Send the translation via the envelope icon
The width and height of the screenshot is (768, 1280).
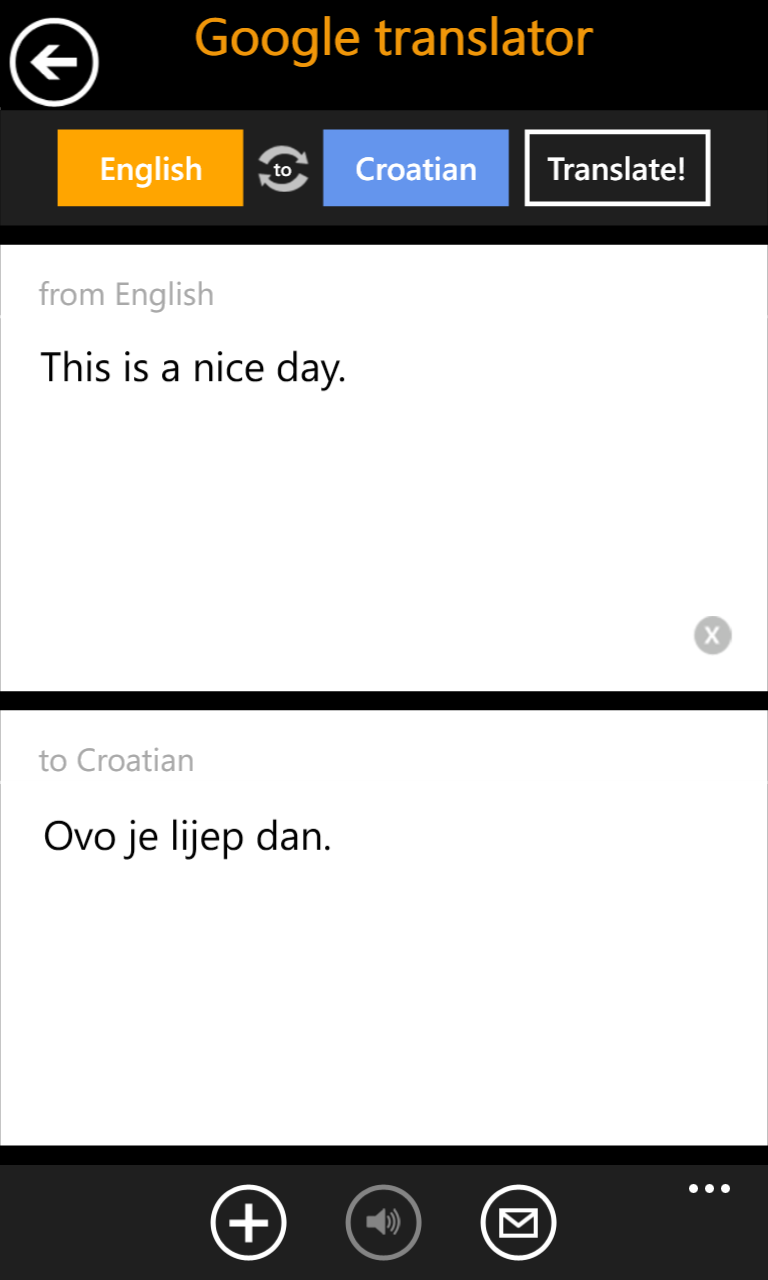[x=518, y=1222]
